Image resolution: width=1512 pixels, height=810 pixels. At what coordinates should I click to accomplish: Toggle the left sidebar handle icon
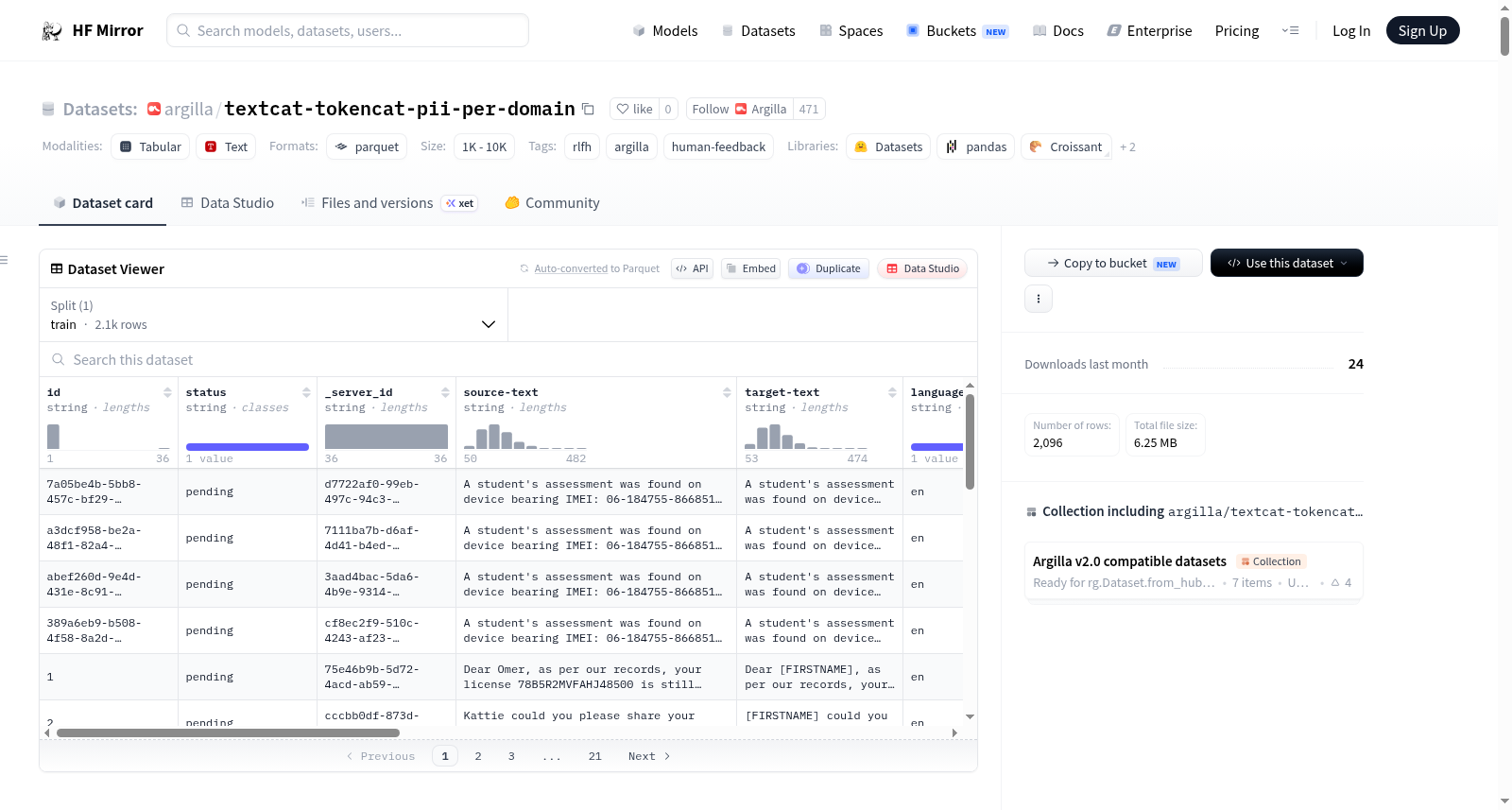(4, 260)
